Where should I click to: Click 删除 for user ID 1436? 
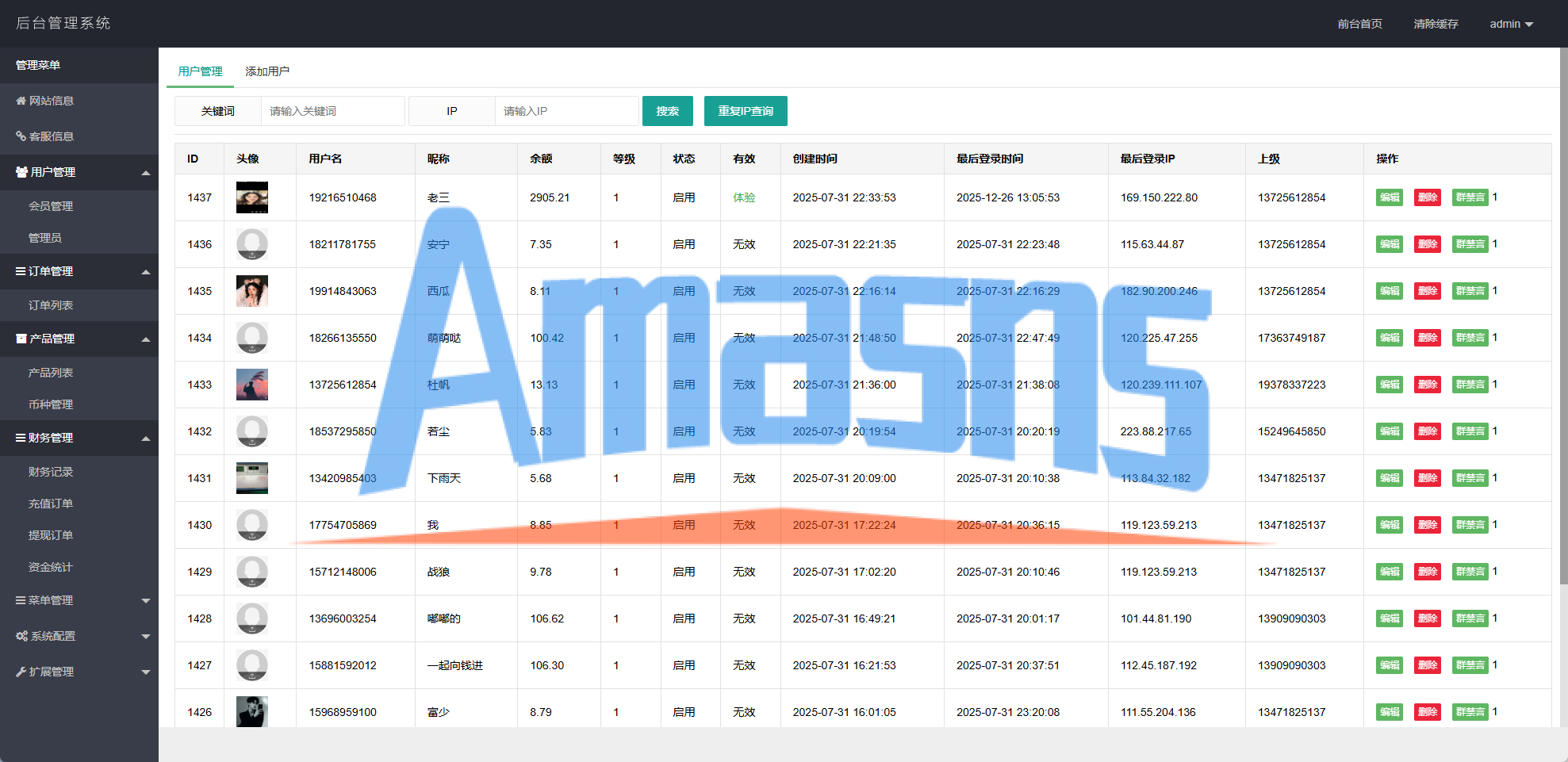pyautogui.click(x=1428, y=244)
